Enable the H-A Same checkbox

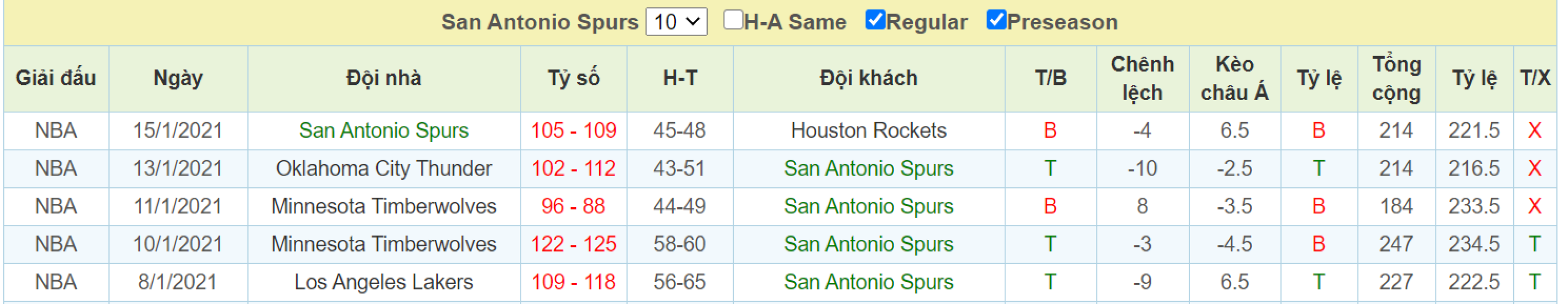coord(733,19)
